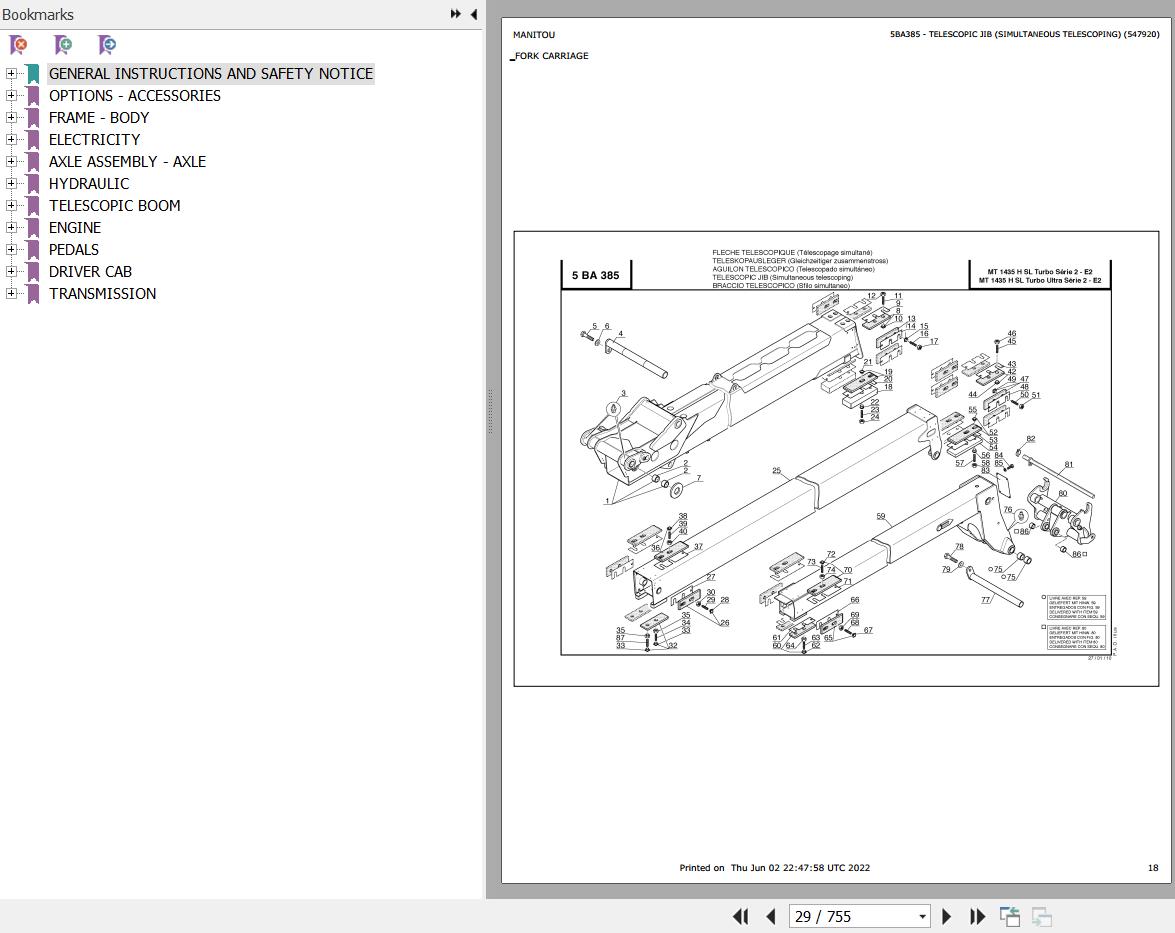Jump to the first page of the document
The image size is (1175, 933).
coord(740,917)
